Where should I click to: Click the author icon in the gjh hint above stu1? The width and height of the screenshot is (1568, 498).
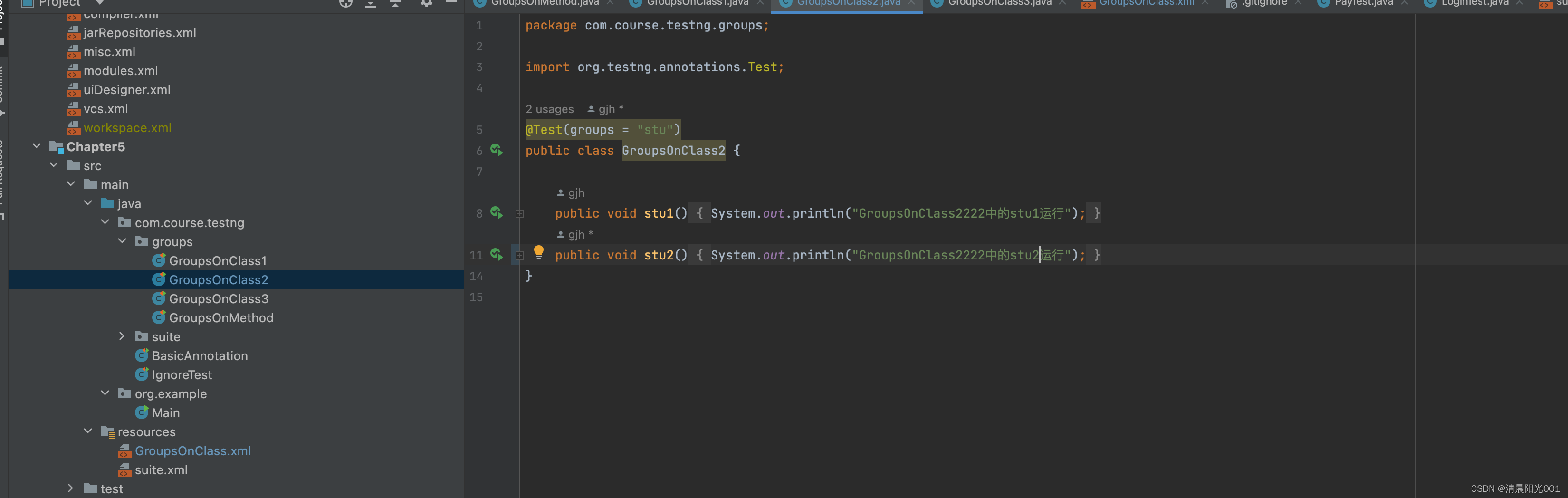pos(561,193)
